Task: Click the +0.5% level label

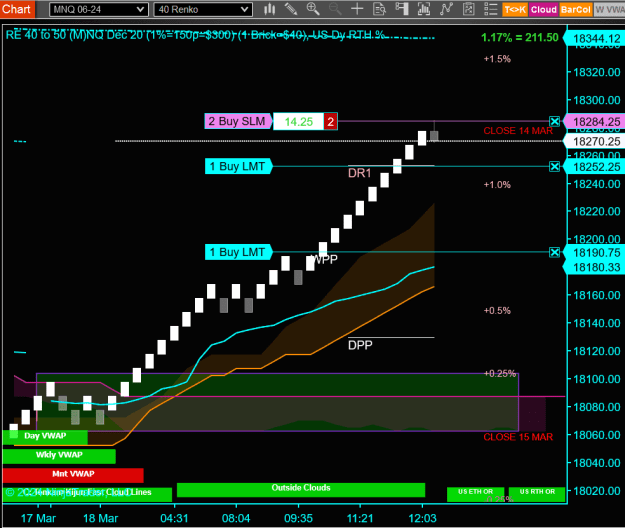Action: [x=497, y=310]
